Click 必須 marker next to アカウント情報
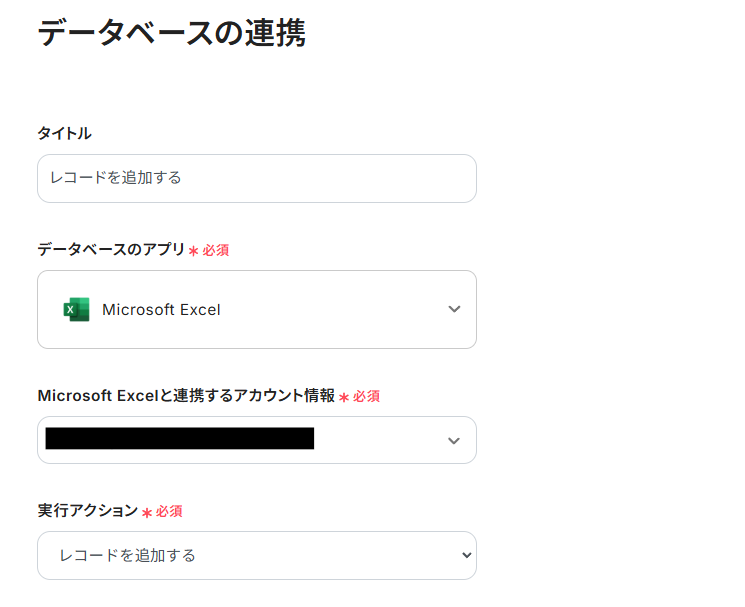Screen dimensions: 745x607 pos(366,396)
